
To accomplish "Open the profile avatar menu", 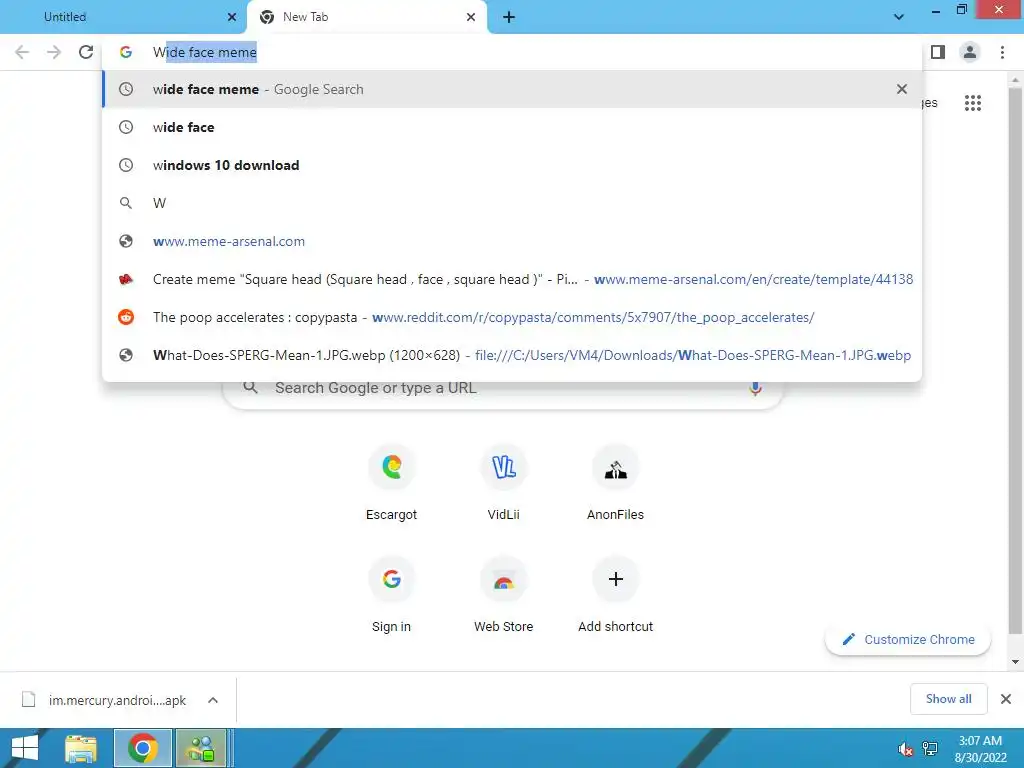I will 970,52.
